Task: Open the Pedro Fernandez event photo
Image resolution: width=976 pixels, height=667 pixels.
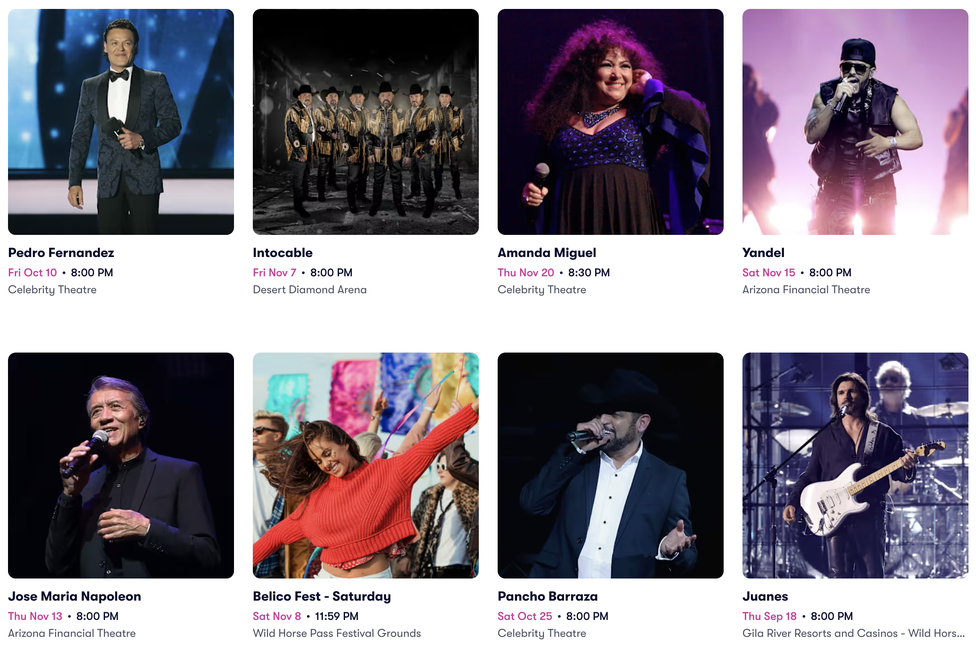Action: point(121,122)
